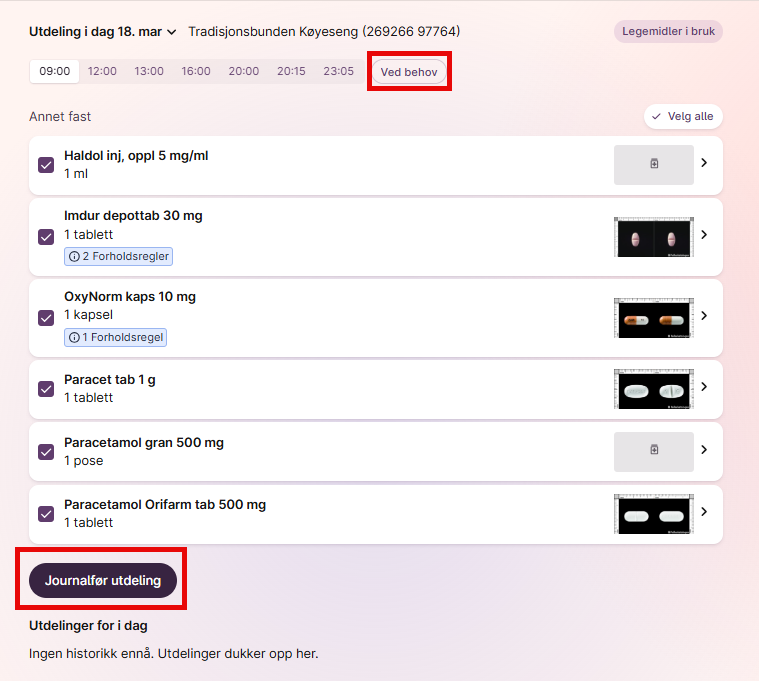Open the 1 Forholdsregel badge for OxyNorm
This screenshot has width=759, height=681.
point(116,337)
